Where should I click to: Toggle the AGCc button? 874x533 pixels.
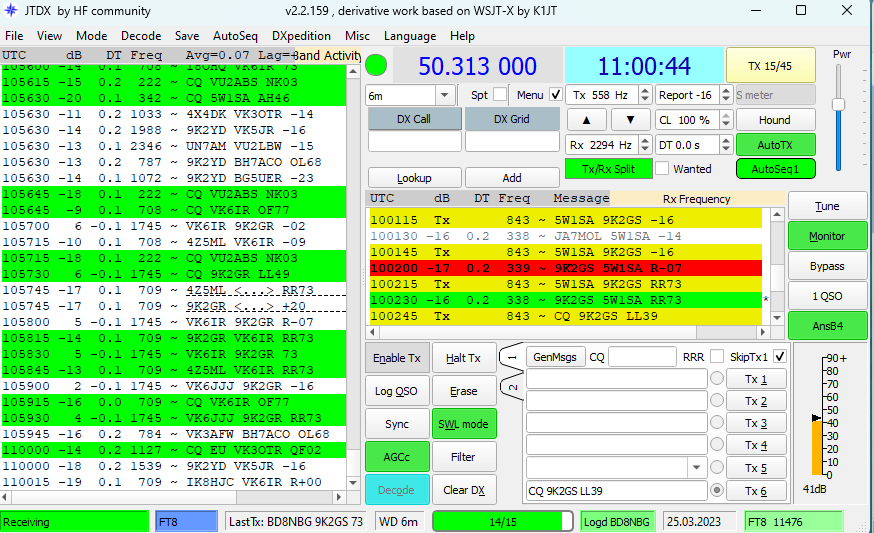point(397,457)
